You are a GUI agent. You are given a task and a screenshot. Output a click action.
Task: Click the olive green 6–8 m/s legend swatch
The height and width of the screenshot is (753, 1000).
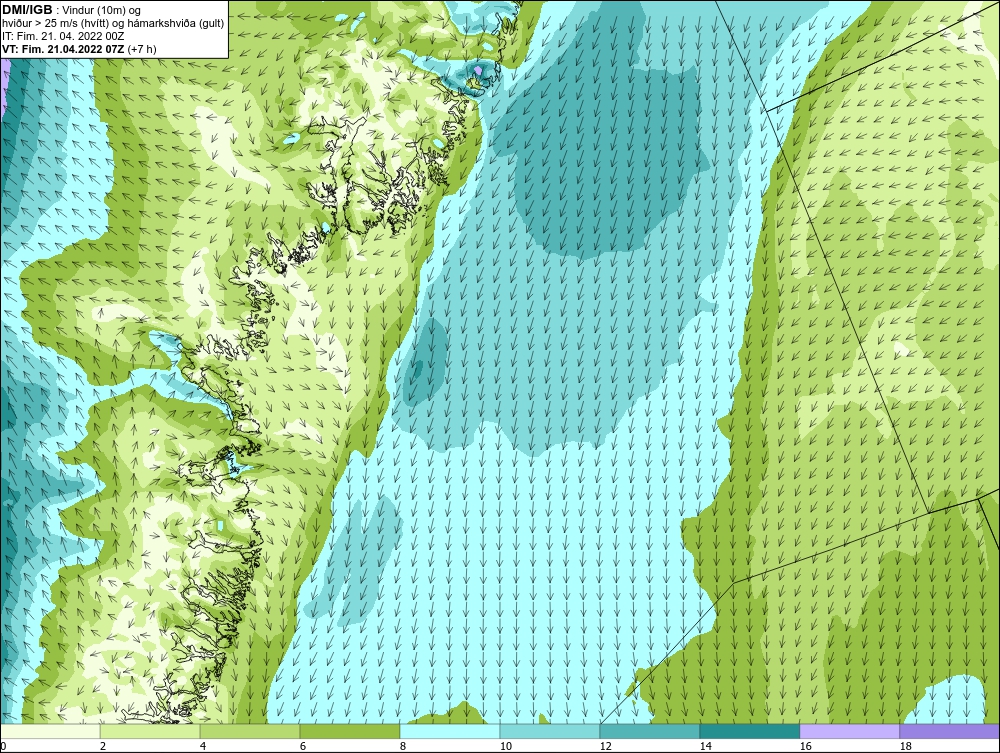click(350, 731)
